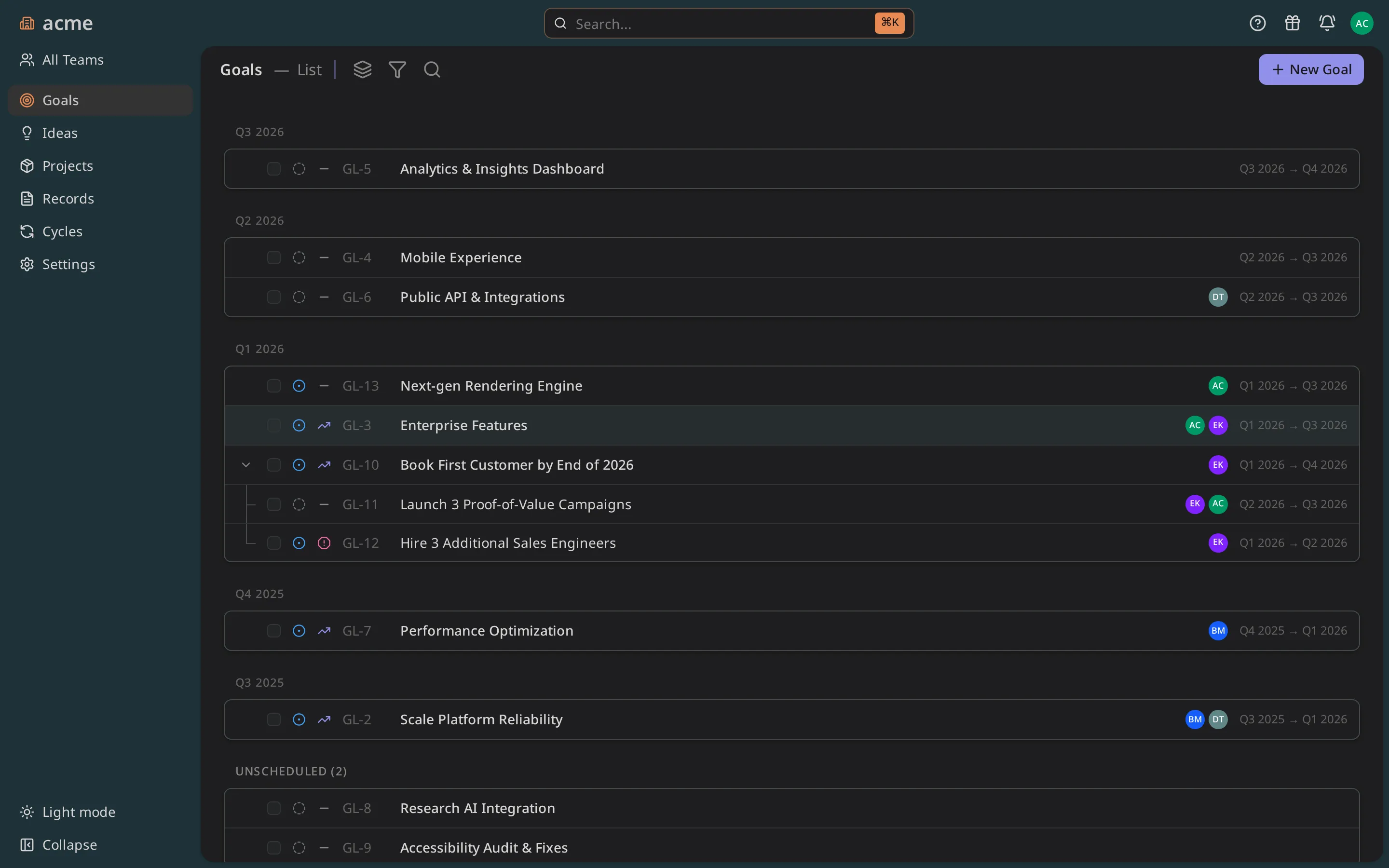Viewport: 1389px width, 868px height.
Task: Click the Q3 2026 → Q4 2026 date range on GL-5
Action: pyautogui.click(x=1293, y=169)
